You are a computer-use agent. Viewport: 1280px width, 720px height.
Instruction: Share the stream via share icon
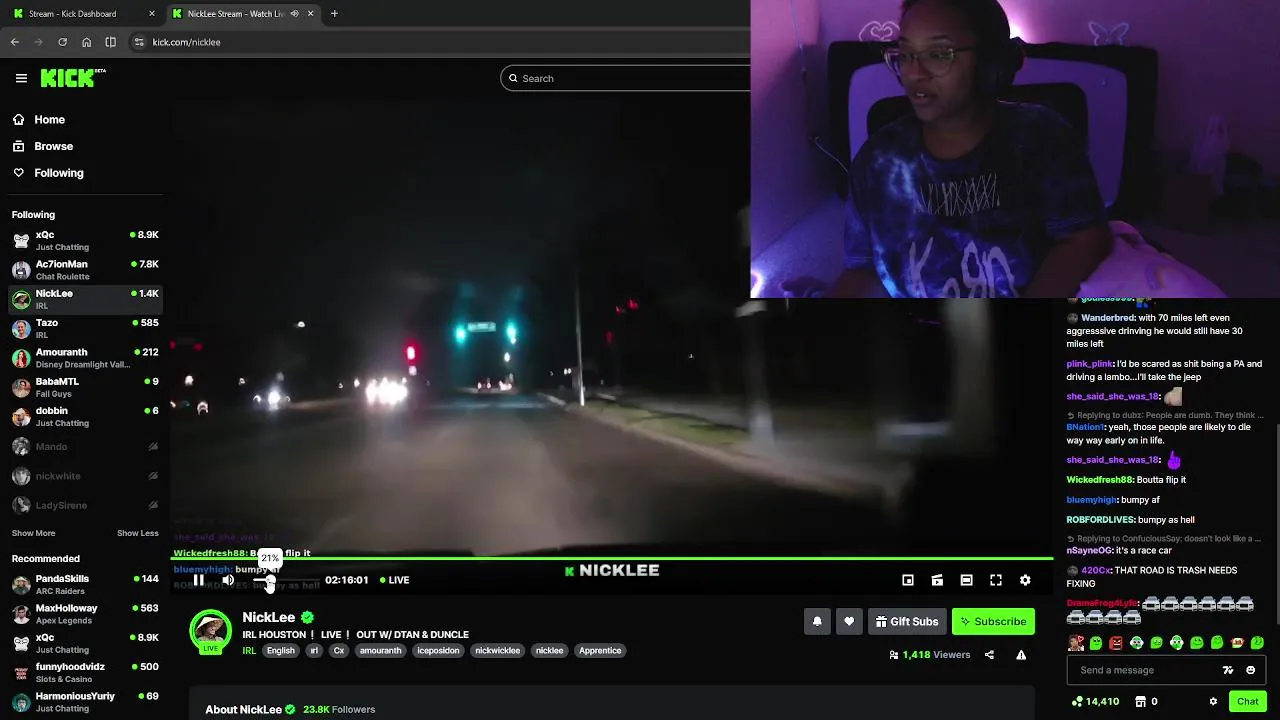click(x=989, y=655)
